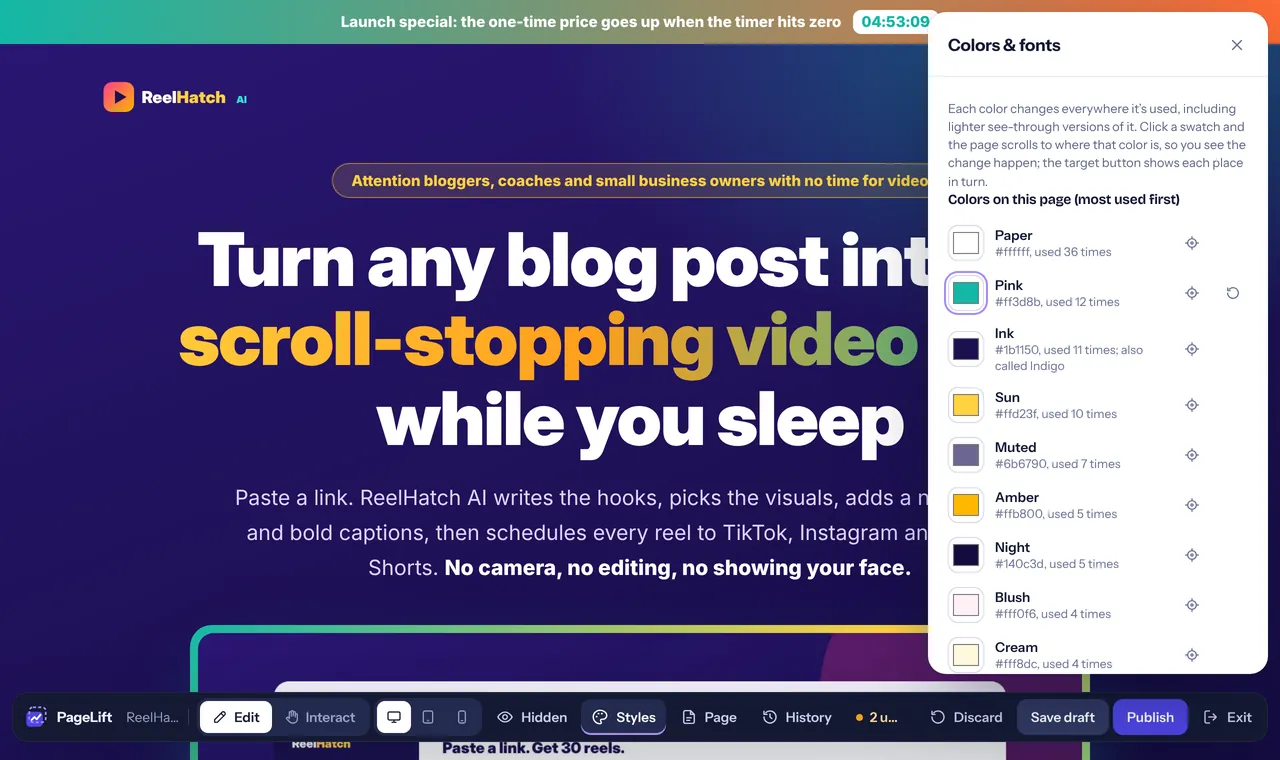The height and width of the screenshot is (760, 1280).
Task: Click the Night color swatch
Action: pyautogui.click(x=966, y=555)
